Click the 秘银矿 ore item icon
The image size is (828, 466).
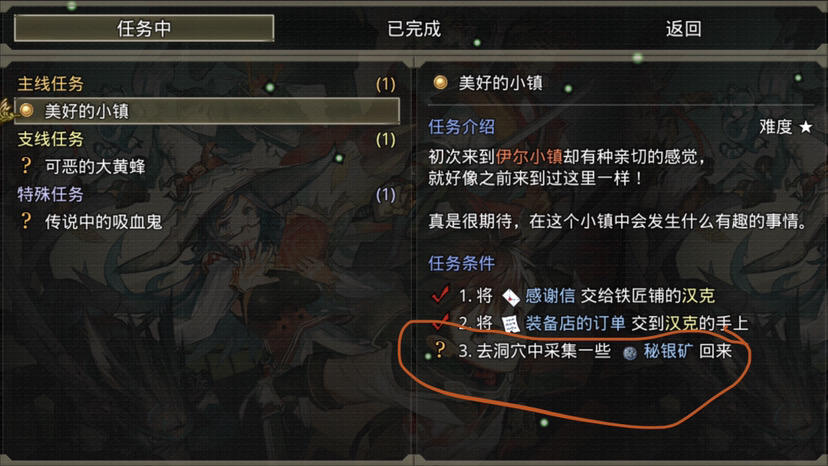click(x=629, y=352)
